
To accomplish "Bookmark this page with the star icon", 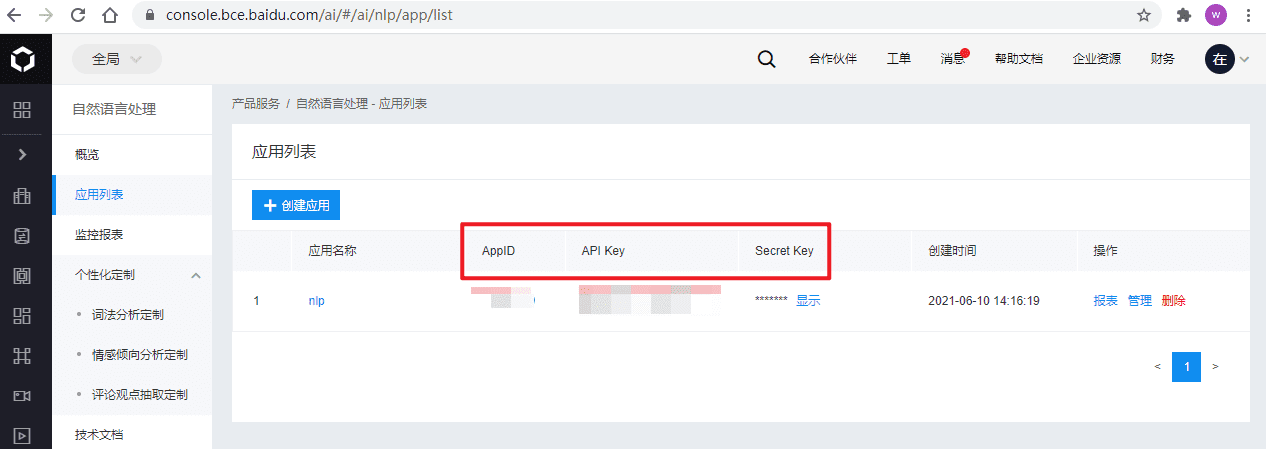I will (x=1144, y=15).
